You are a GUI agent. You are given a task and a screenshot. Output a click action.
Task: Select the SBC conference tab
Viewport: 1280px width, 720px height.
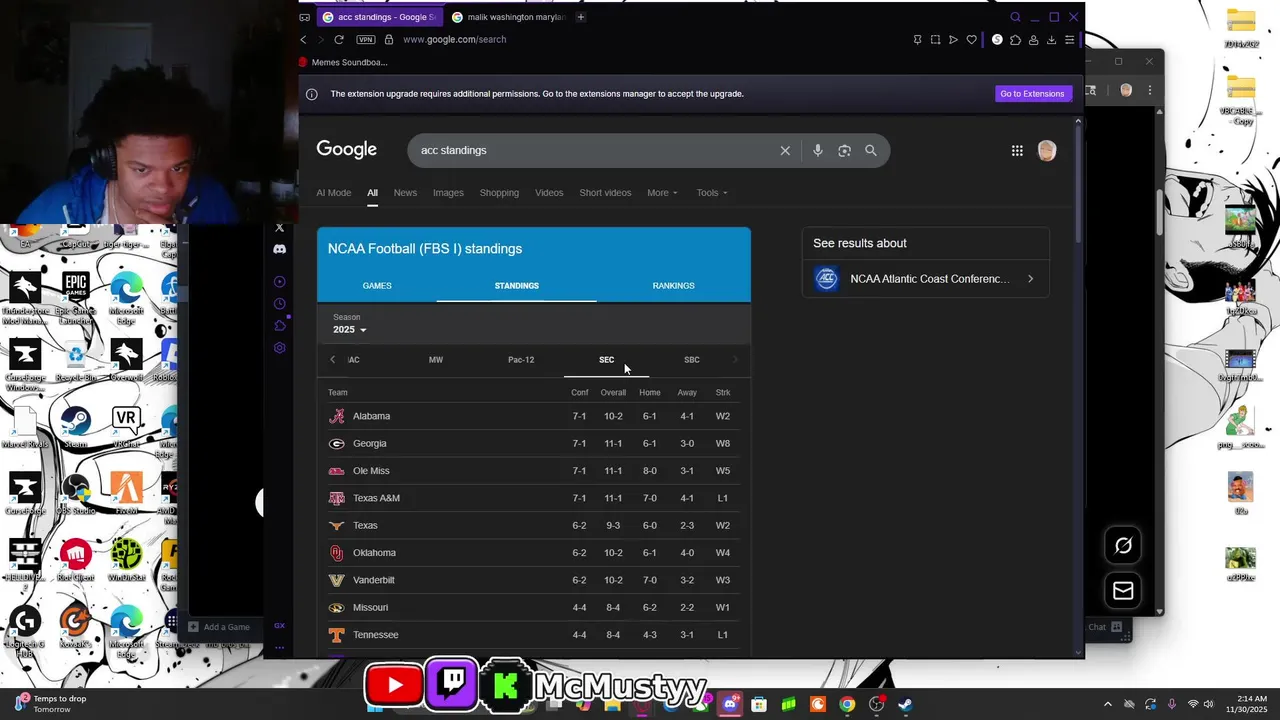[692, 360]
